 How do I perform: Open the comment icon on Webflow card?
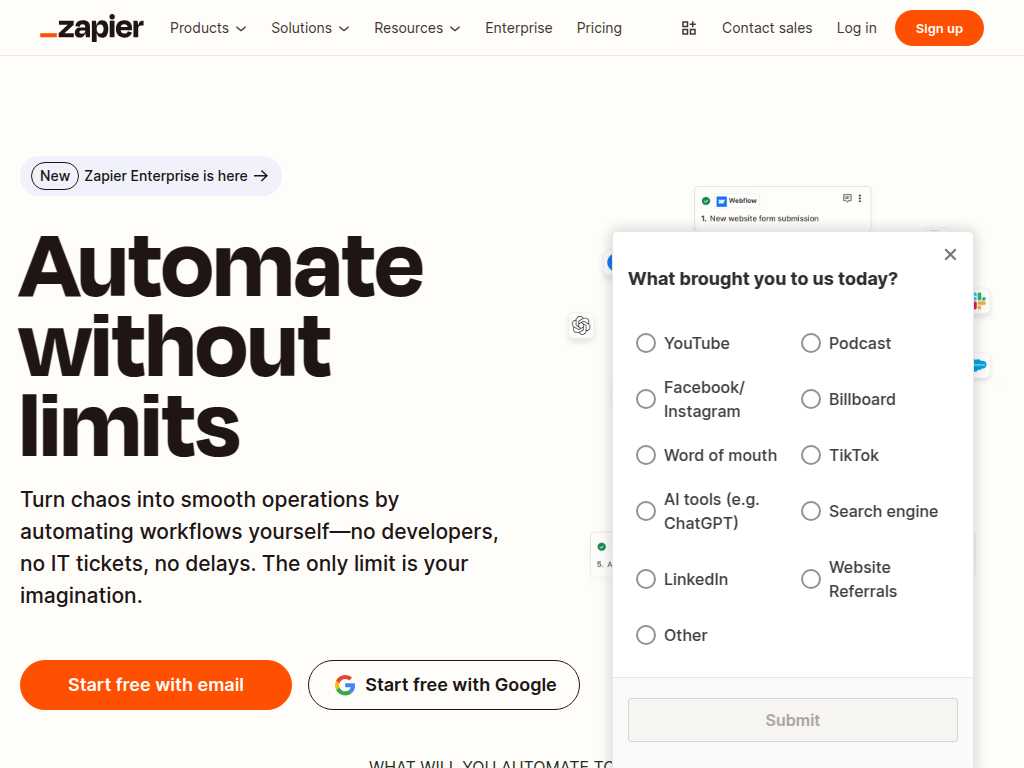click(x=847, y=198)
